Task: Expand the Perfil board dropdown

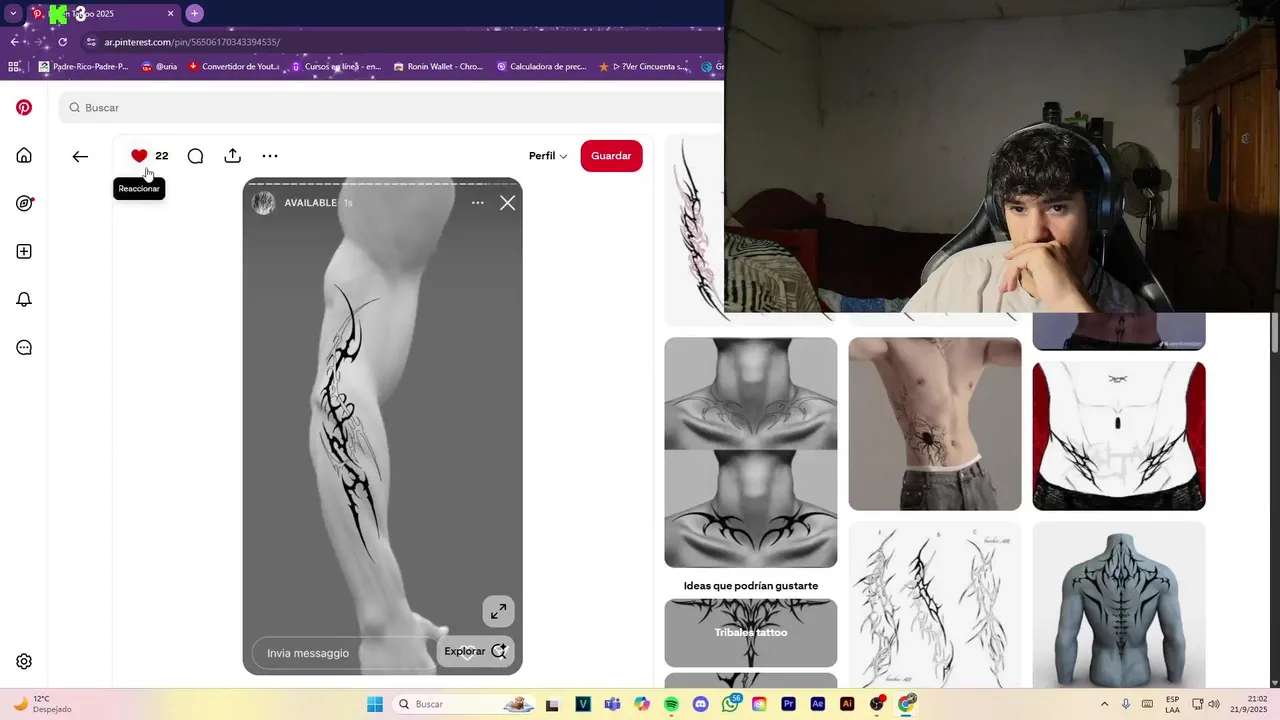Action: click(x=548, y=156)
